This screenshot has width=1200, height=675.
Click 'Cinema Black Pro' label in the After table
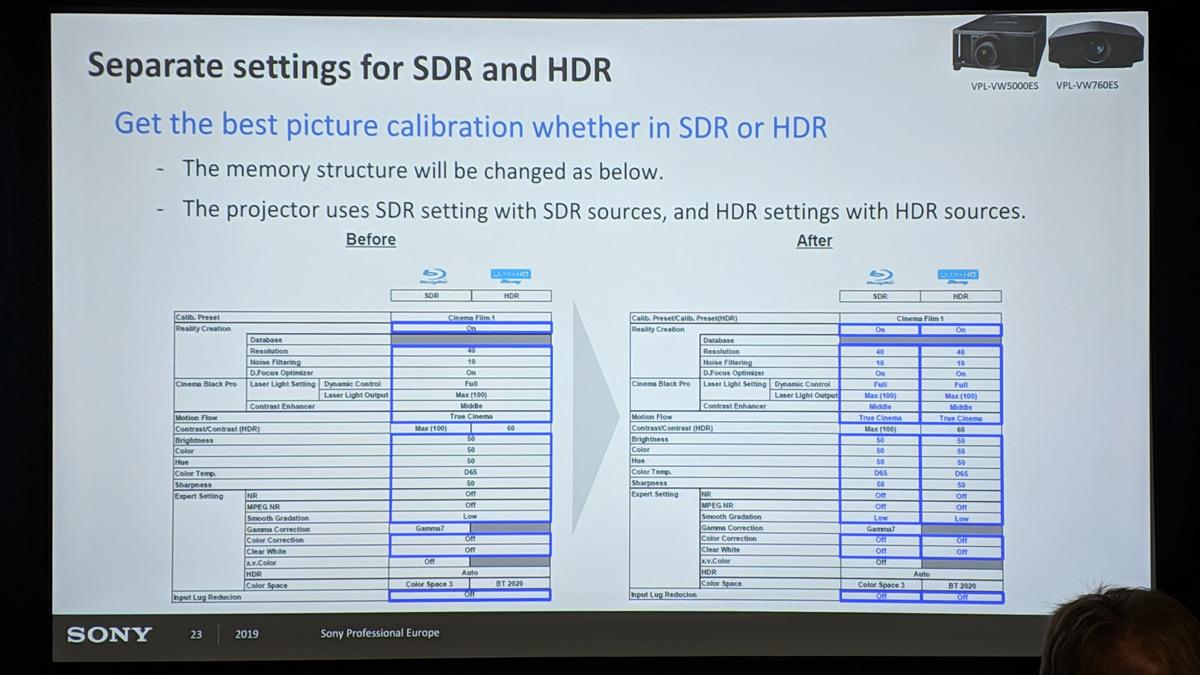pyautogui.click(x=661, y=384)
